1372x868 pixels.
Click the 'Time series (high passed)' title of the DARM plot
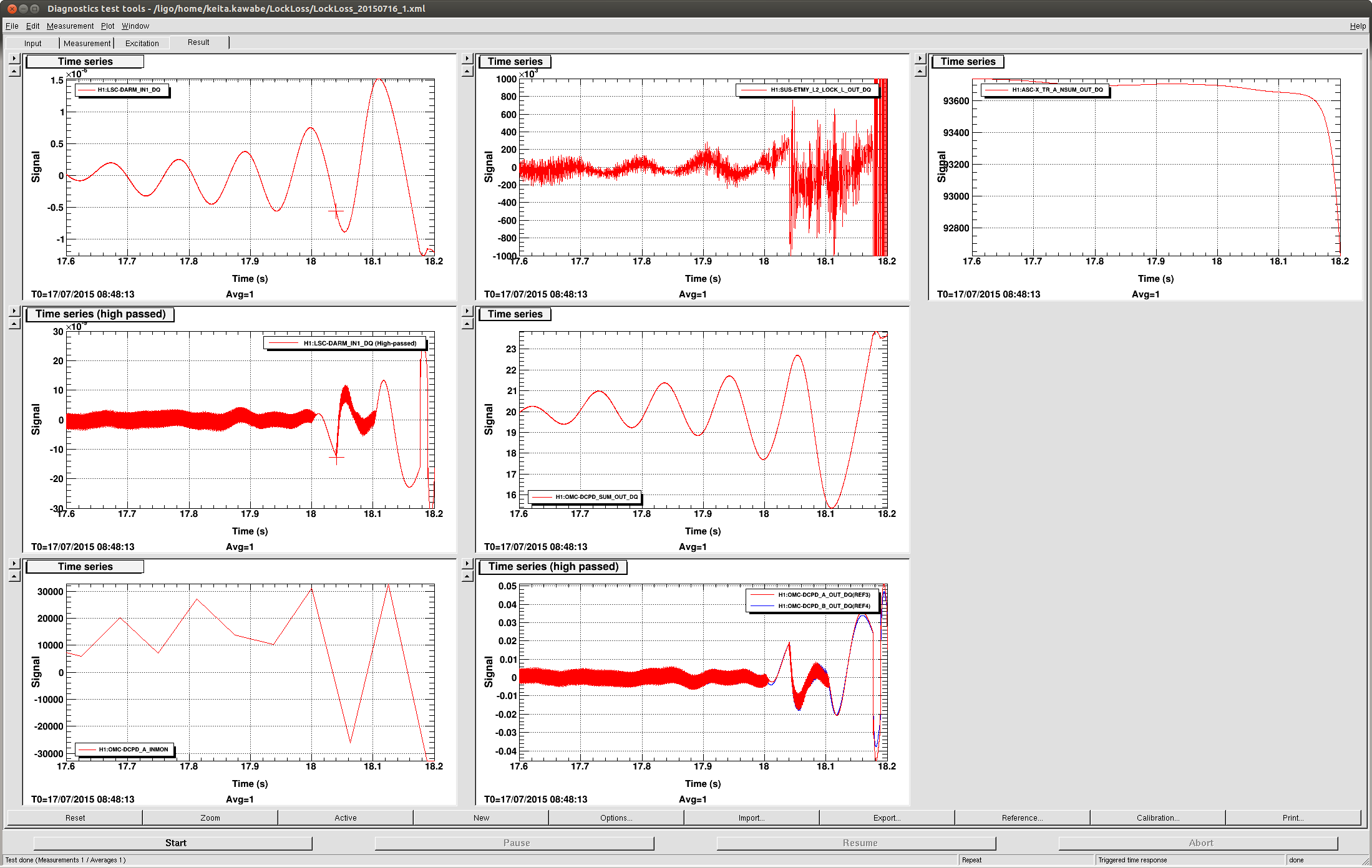tap(100, 314)
